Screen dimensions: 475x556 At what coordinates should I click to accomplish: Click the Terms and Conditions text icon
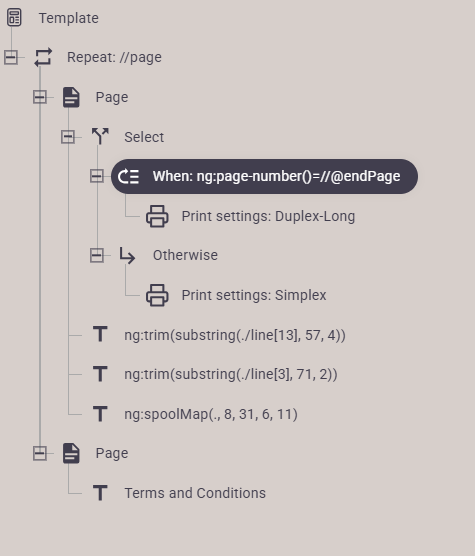(x=100, y=493)
